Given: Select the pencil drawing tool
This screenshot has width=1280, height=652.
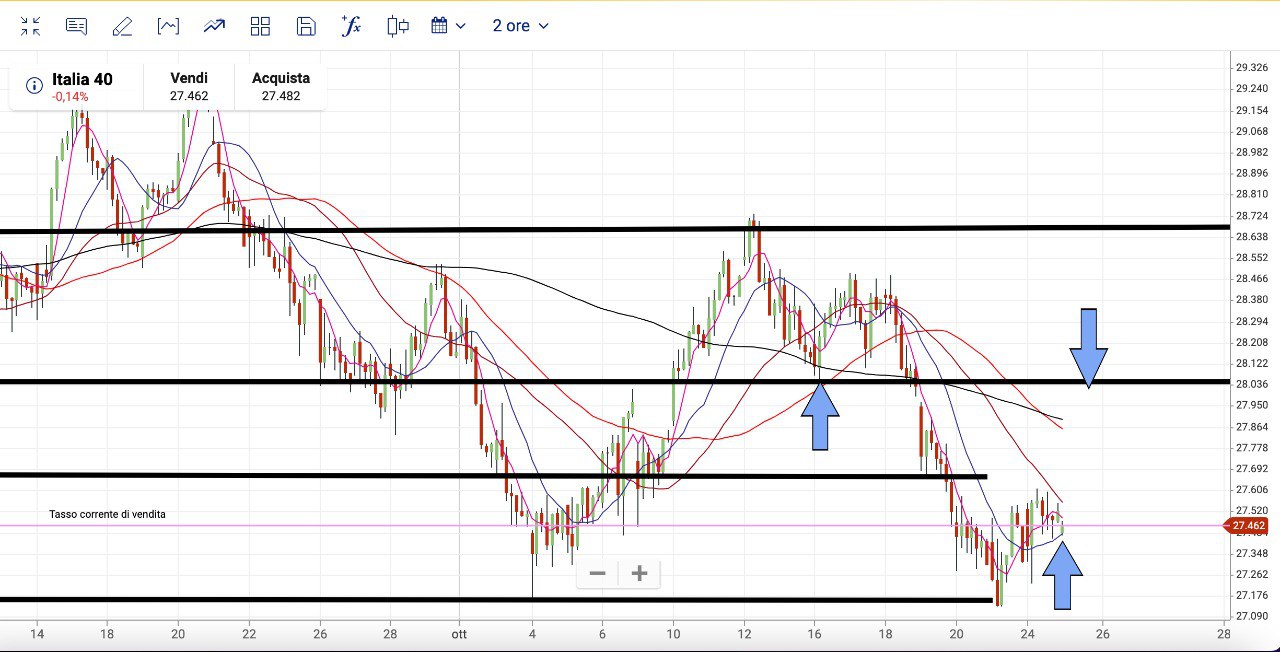Looking at the screenshot, I should pos(122,26).
